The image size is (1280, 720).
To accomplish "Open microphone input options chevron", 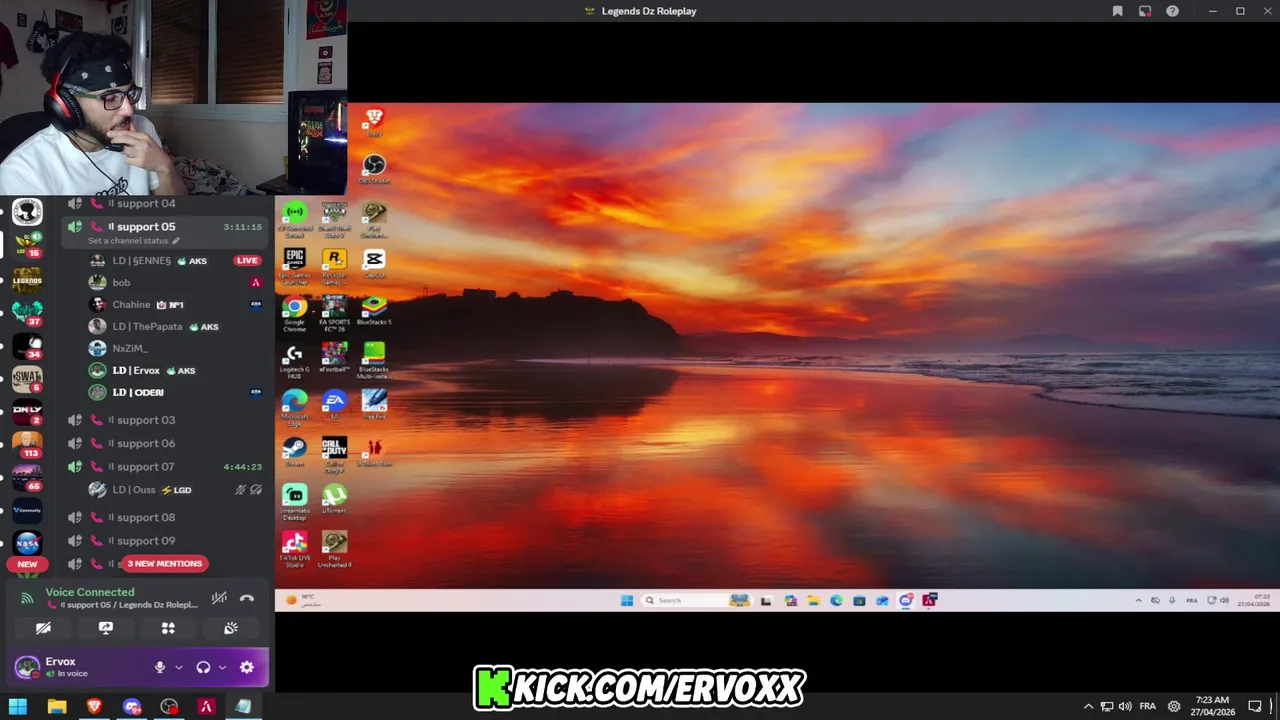I will tap(179, 667).
